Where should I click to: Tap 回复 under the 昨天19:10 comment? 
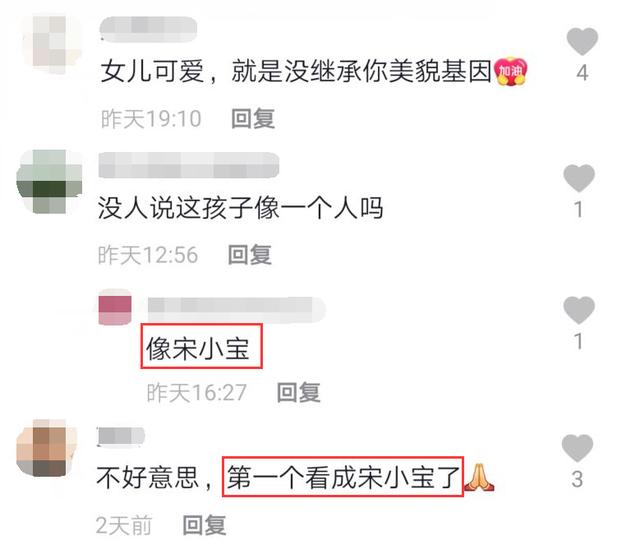point(253,119)
